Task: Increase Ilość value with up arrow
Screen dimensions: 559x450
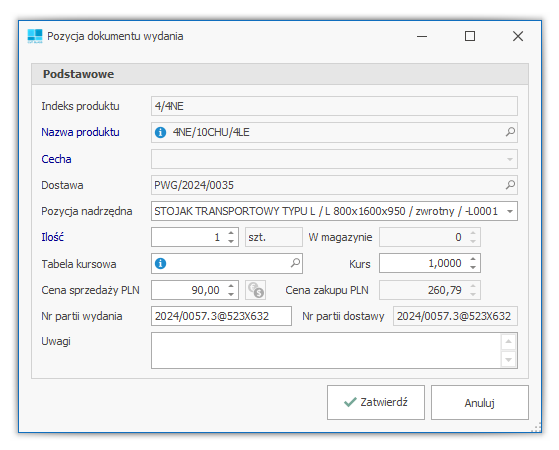Action: pyautogui.click(x=231, y=233)
